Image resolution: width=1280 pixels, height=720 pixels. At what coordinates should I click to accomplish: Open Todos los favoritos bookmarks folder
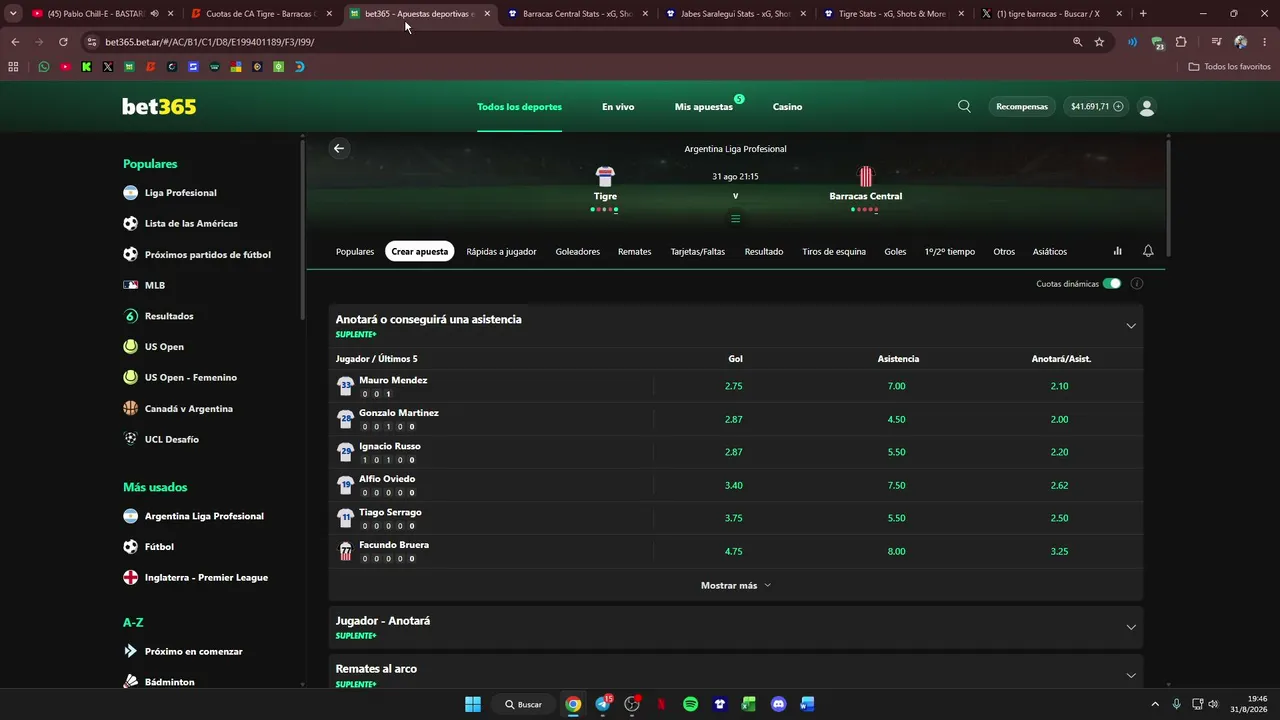click(x=1229, y=67)
